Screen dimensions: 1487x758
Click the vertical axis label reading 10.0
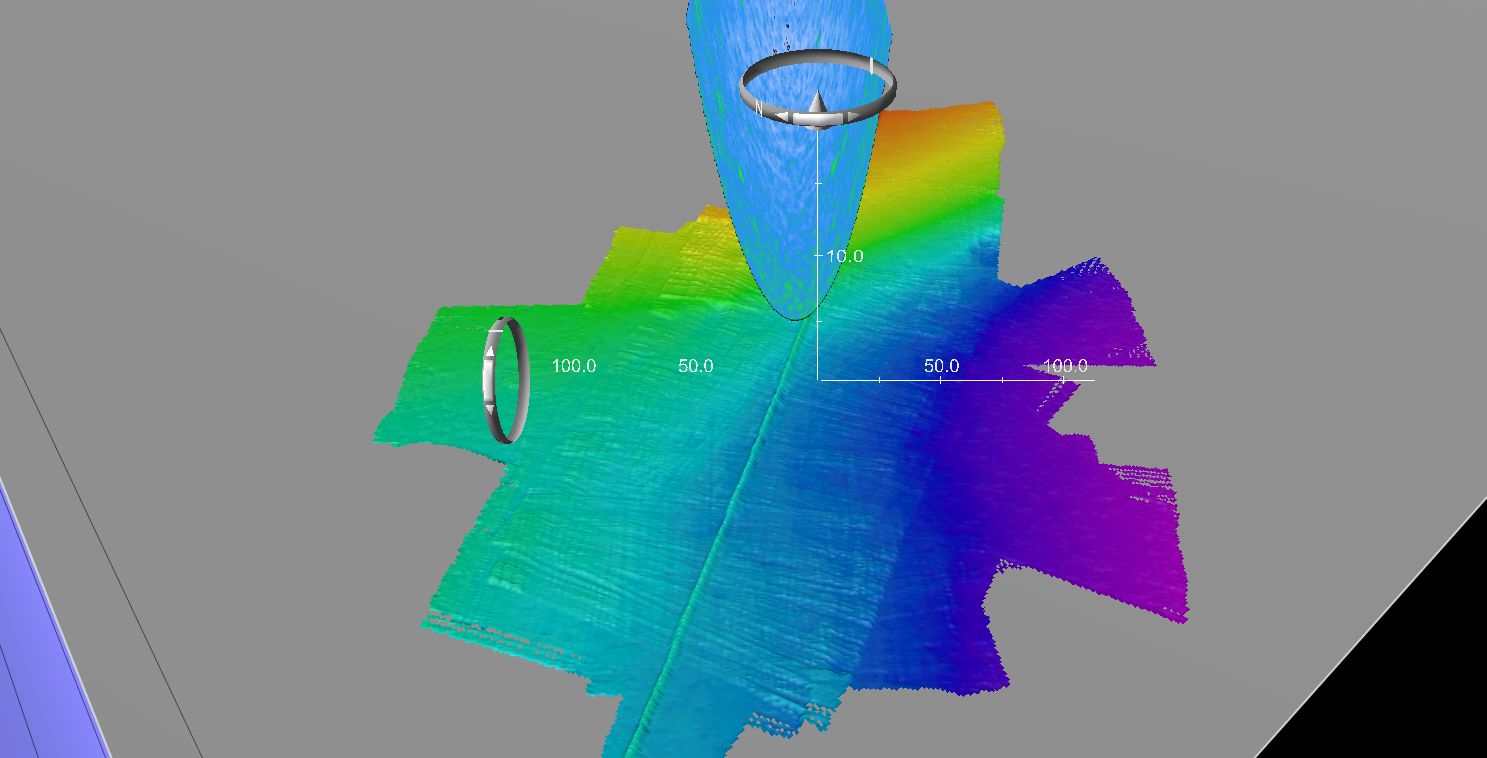[x=845, y=256]
